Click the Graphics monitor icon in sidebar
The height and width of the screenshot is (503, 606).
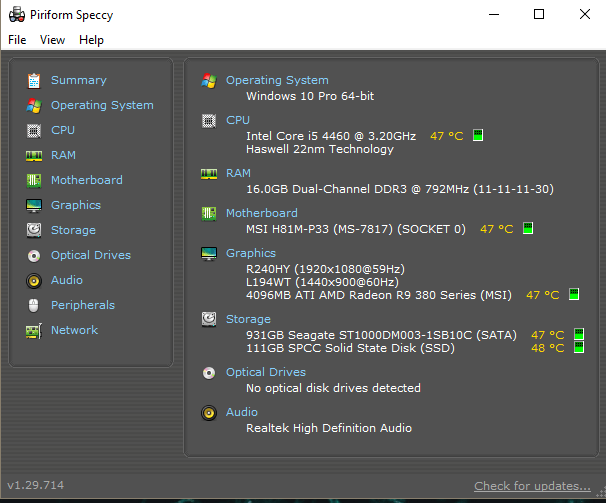point(34,206)
